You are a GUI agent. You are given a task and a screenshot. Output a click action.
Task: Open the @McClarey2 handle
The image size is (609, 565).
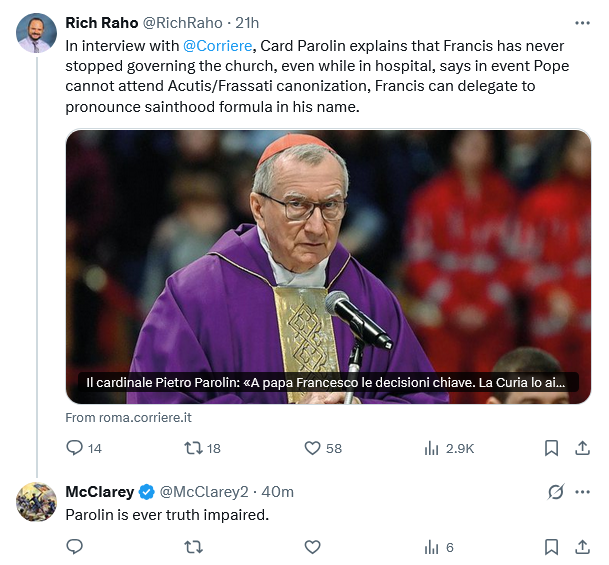(204, 492)
